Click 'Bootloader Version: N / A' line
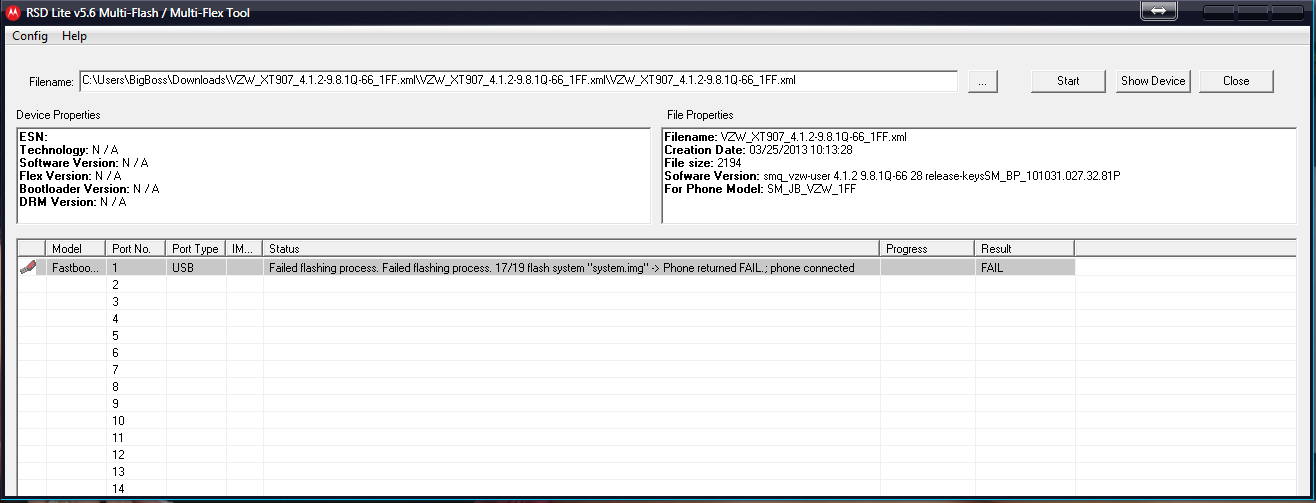The width and height of the screenshot is (1316, 503). tap(89, 189)
